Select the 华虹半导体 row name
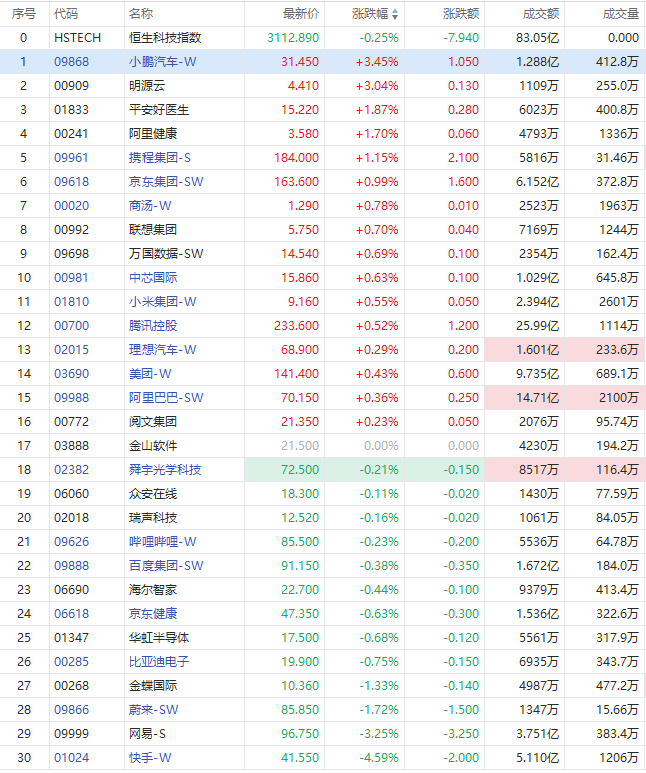 pos(159,638)
